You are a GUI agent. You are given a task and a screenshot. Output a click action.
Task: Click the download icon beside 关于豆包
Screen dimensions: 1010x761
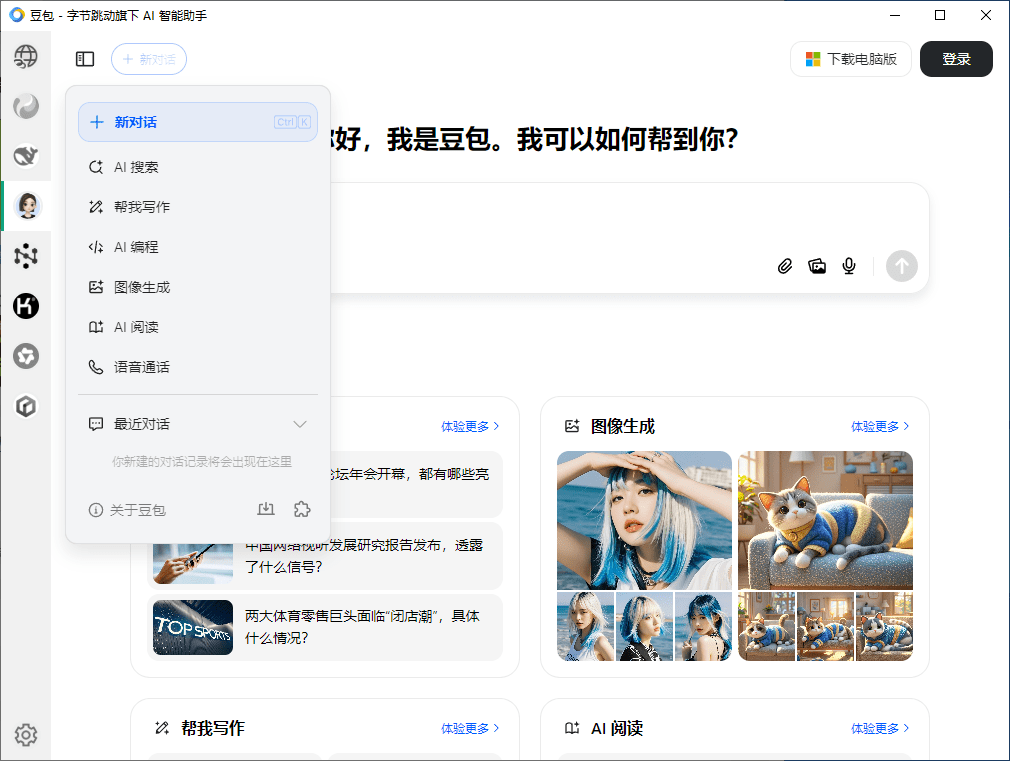coord(266,509)
